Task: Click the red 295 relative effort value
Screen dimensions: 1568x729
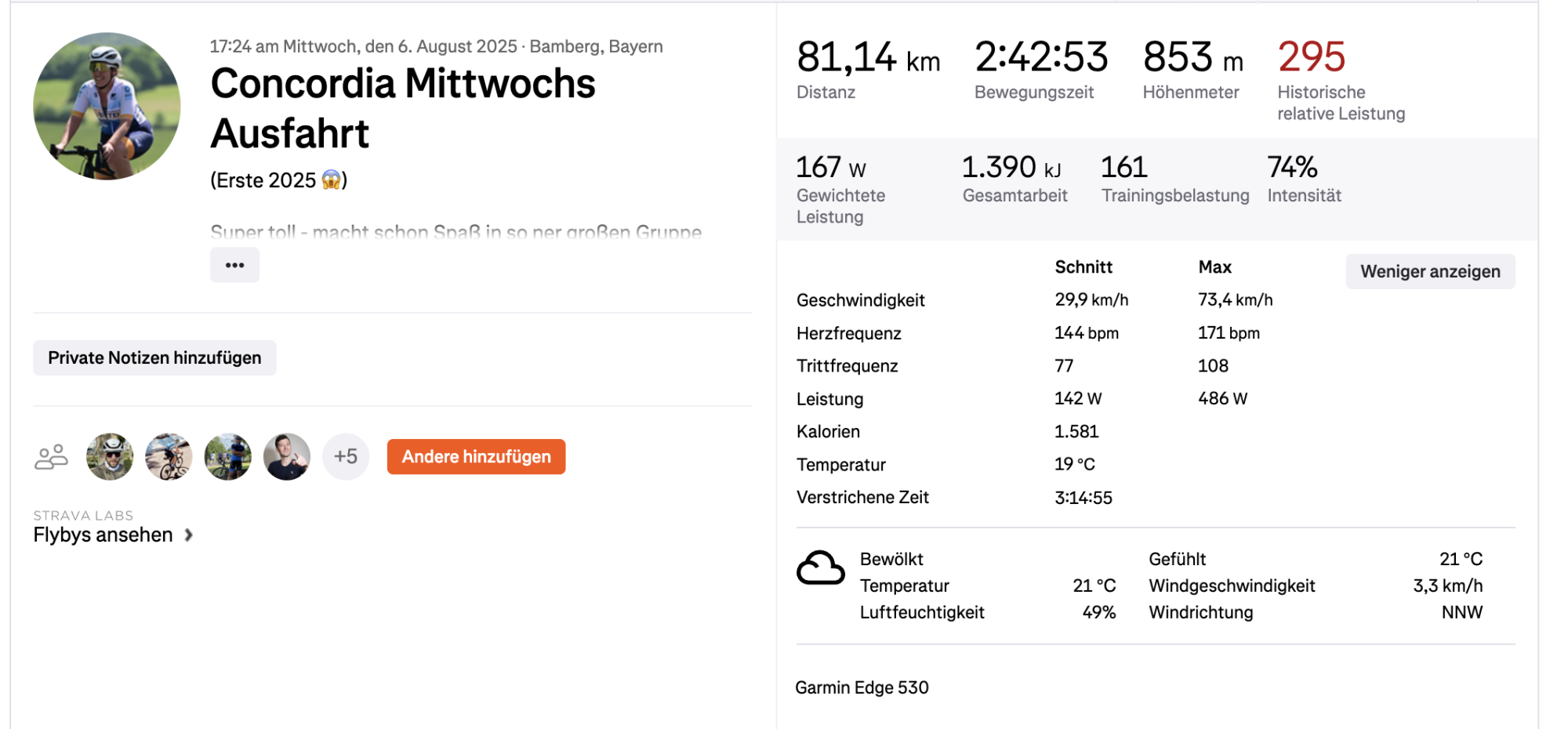Action: pyautogui.click(x=1311, y=57)
